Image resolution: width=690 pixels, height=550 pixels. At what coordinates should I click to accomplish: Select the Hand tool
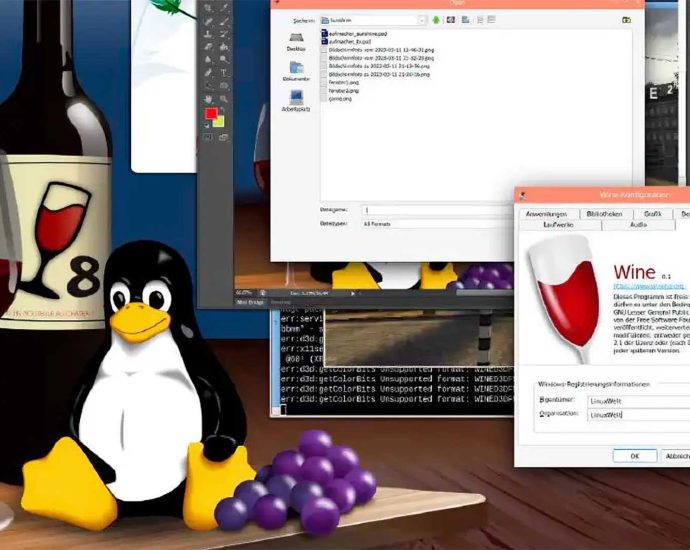[208, 99]
